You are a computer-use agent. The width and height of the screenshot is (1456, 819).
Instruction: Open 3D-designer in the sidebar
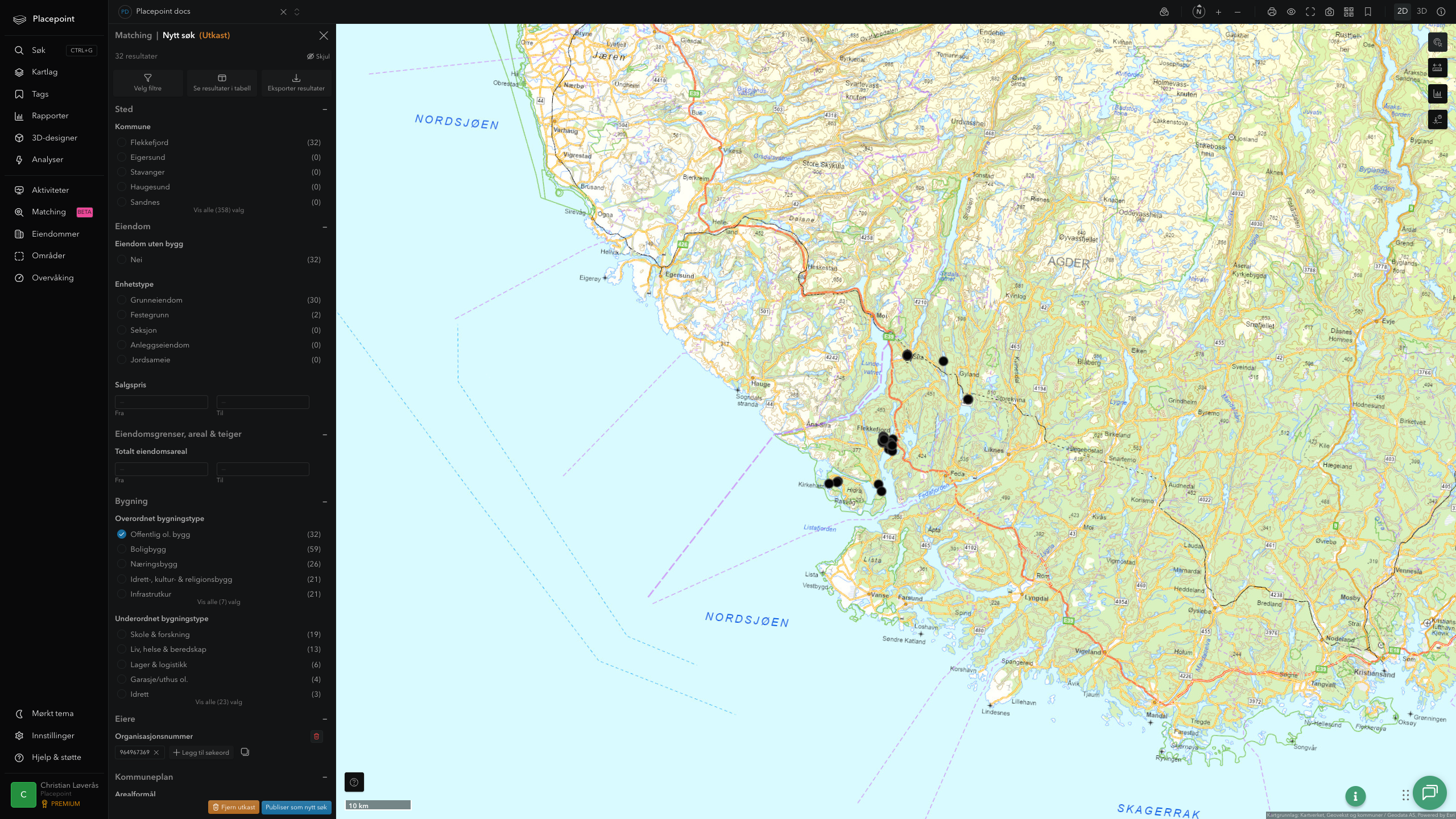55,138
